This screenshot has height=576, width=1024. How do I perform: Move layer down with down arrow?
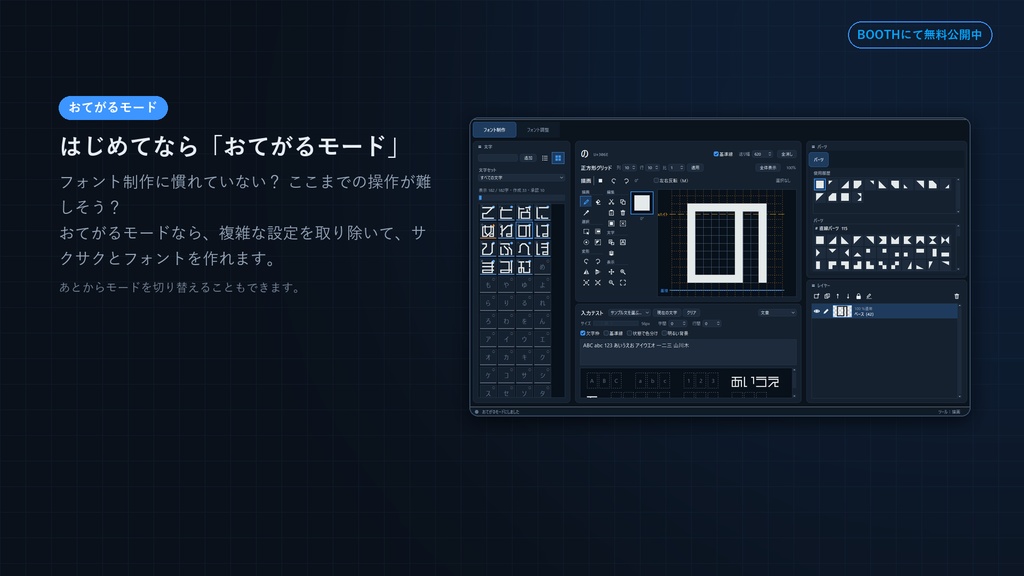tap(848, 296)
